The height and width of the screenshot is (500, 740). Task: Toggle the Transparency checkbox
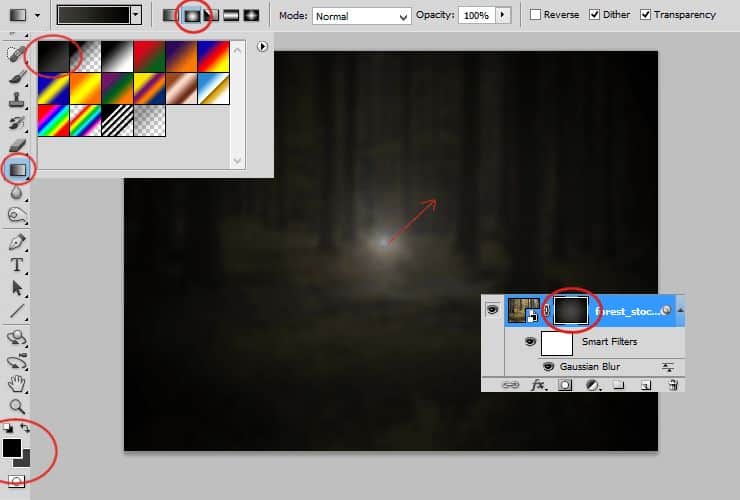click(x=645, y=15)
